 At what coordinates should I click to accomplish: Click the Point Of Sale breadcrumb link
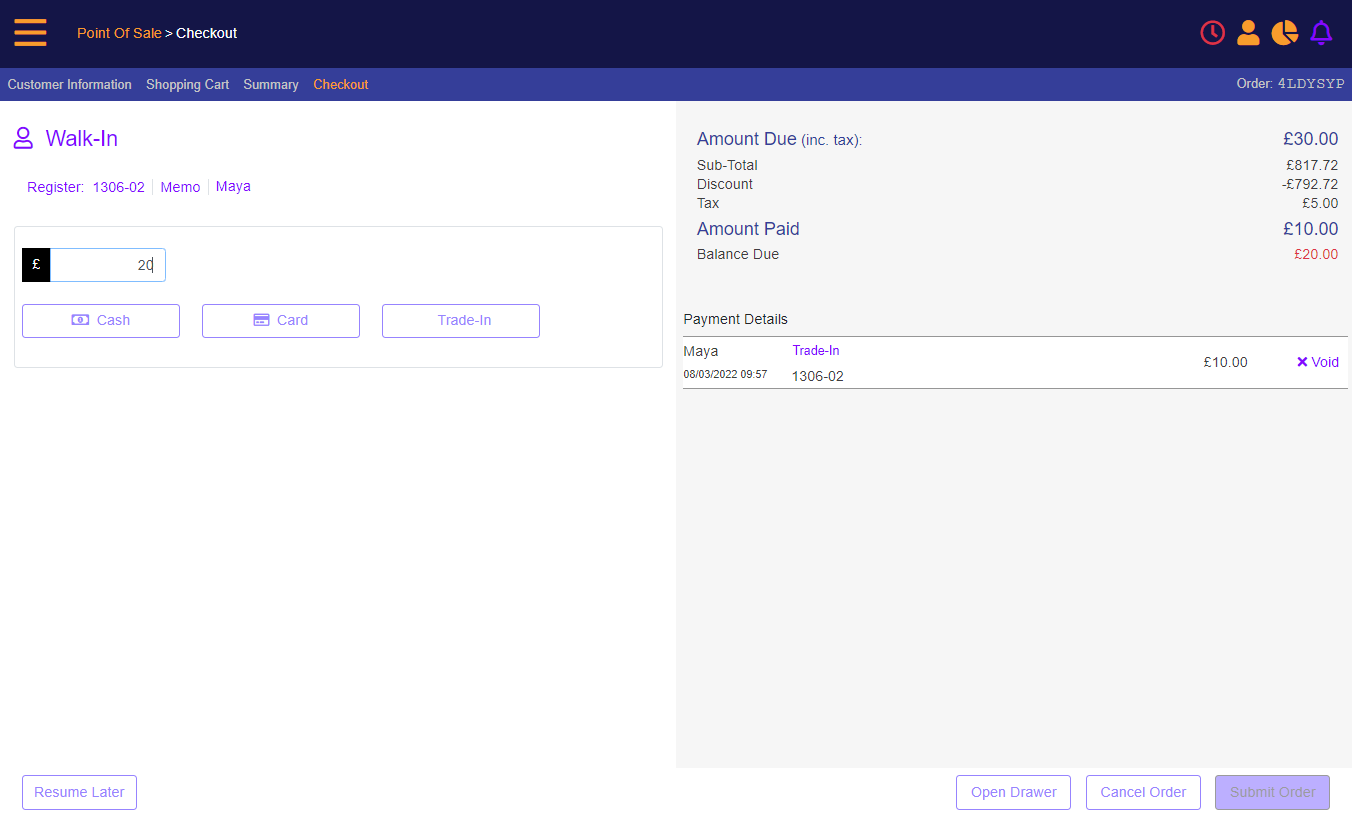point(119,33)
